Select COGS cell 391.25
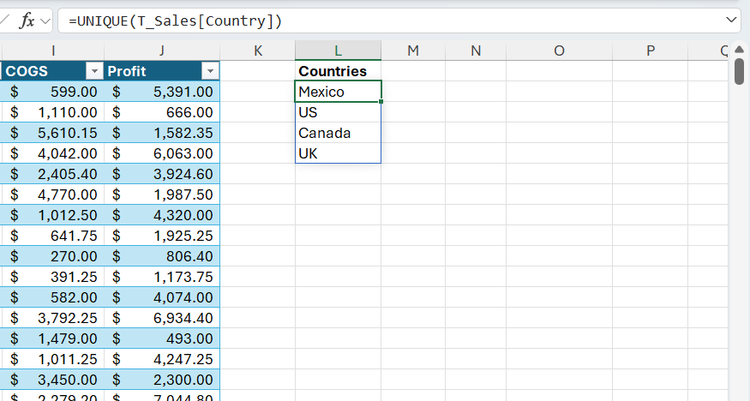Viewport: 750px width, 401px height. [x=53, y=277]
